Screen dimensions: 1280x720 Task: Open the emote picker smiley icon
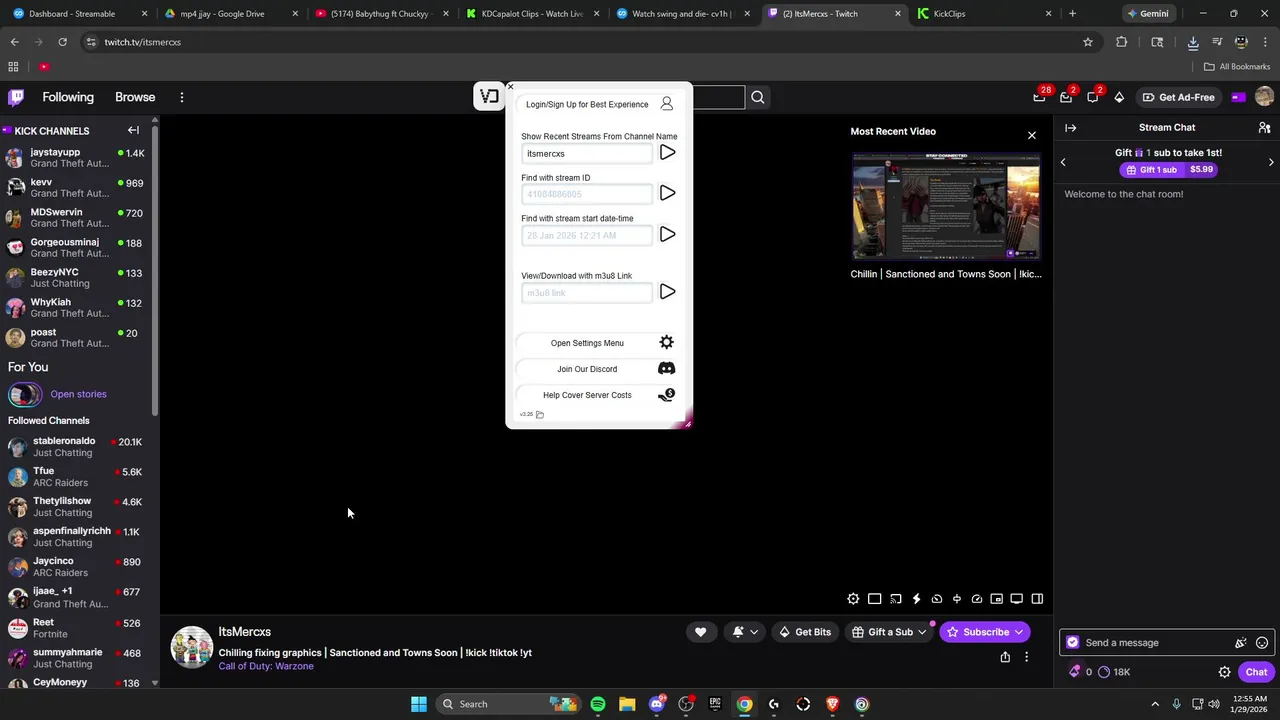click(1262, 643)
